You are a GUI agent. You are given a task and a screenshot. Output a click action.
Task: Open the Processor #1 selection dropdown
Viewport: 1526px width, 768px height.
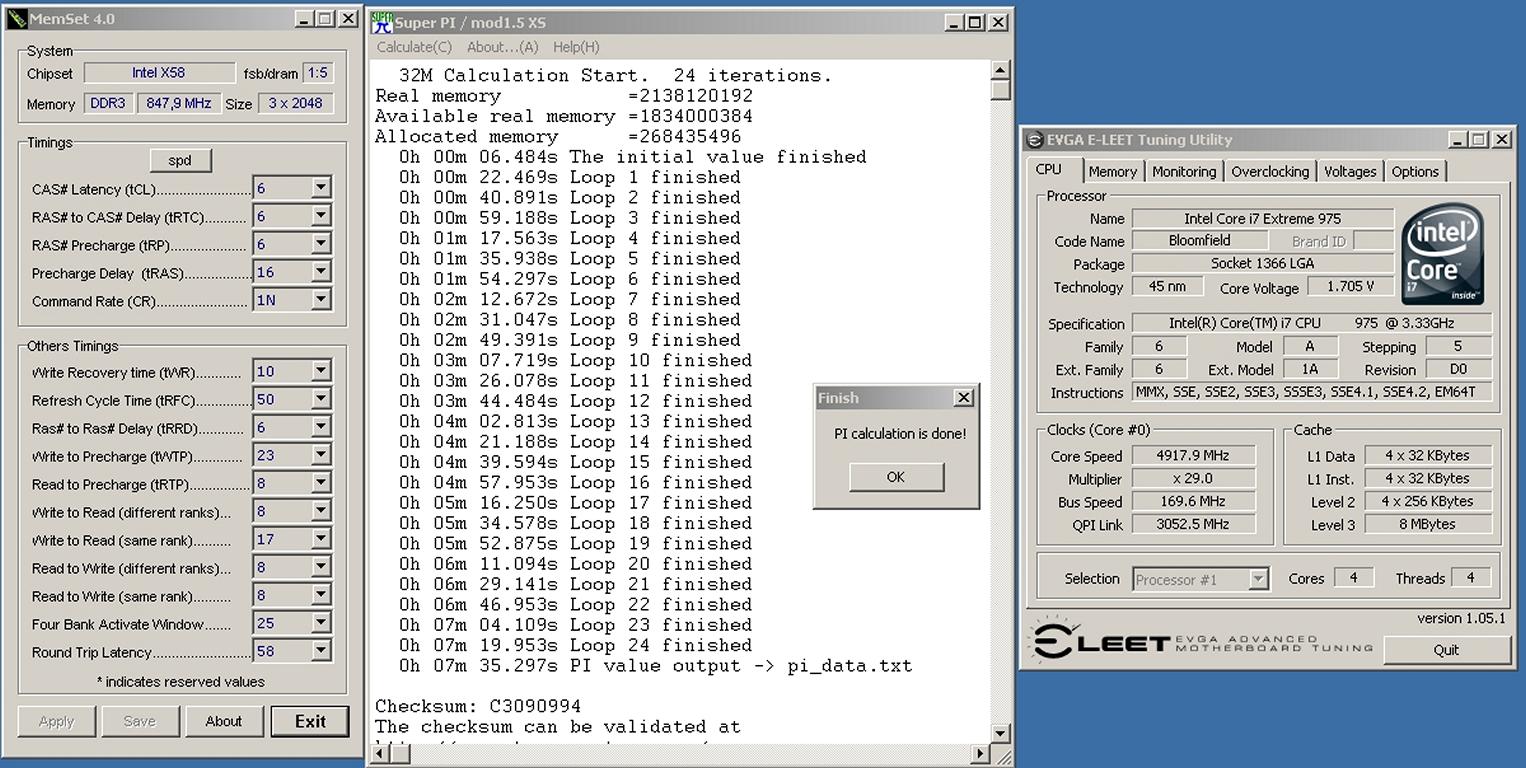coord(1258,579)
